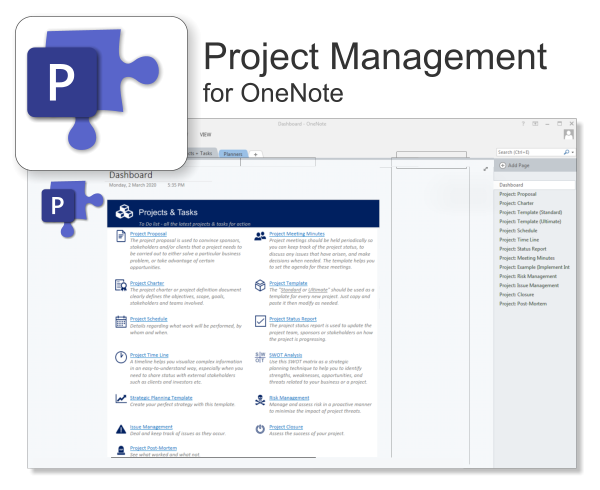Screen dimensions: 600x490
Task: Click the Issue Management warning triangle icon
Action: pos(121,429)
